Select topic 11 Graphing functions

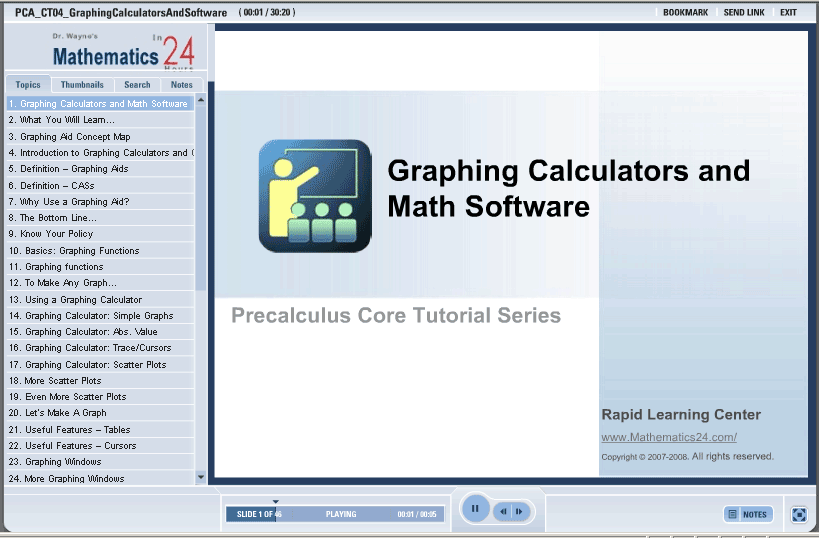(100, 267)
